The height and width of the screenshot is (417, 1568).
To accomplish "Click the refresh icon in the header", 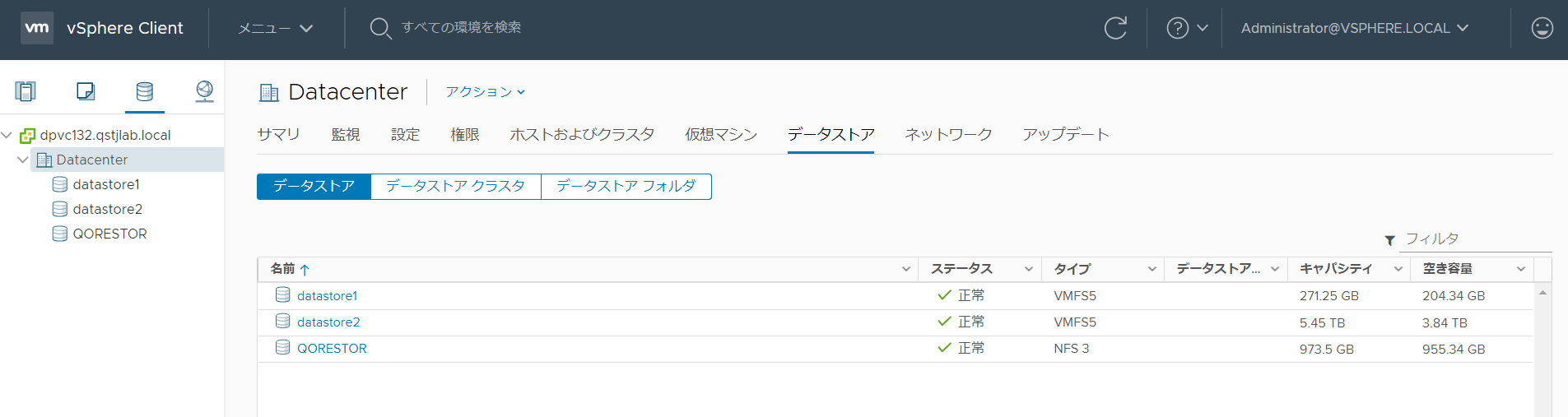I will click(1115, 28).
